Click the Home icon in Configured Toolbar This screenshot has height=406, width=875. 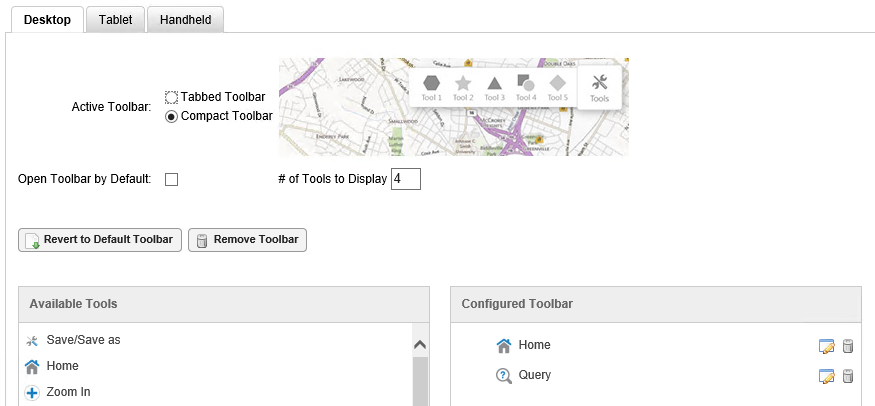click(x=504, y=346)
